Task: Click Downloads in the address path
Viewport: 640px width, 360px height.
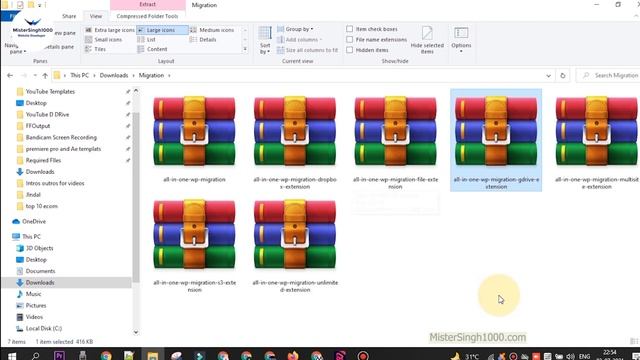Action: pos(114,76)
